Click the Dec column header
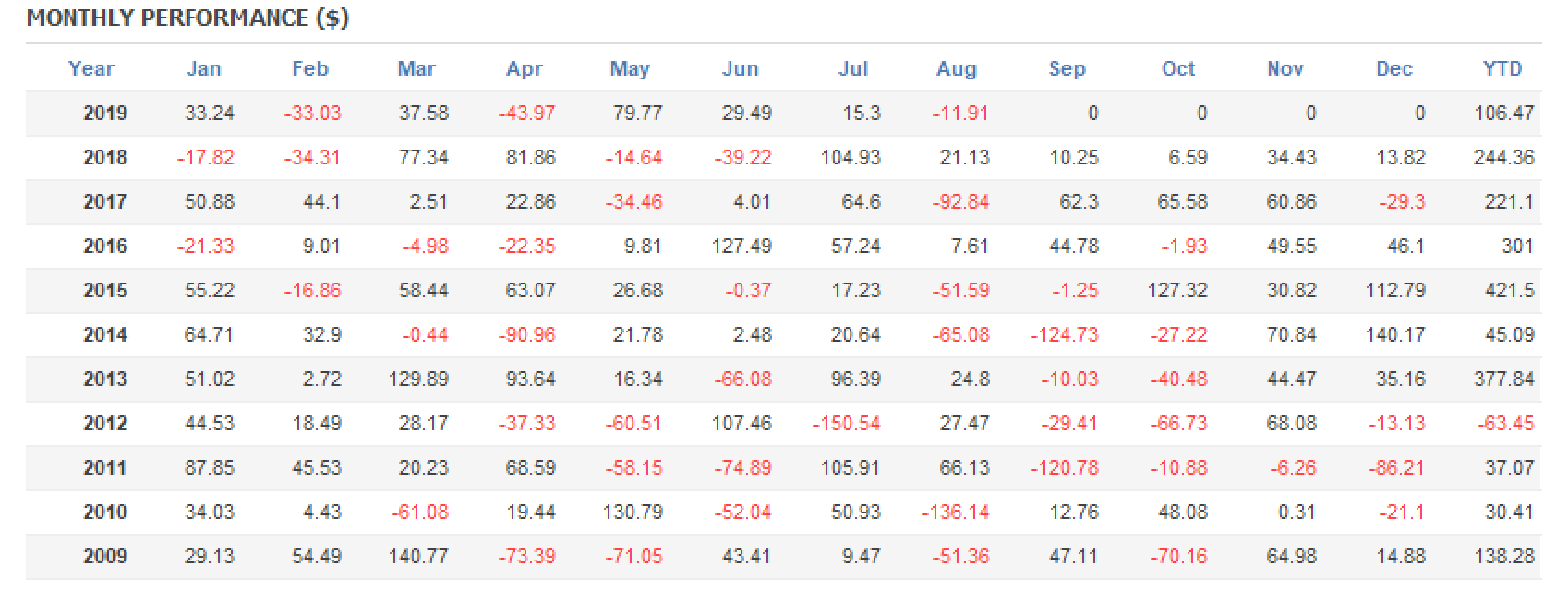The height and width of the screenshot is (590, 1568). (x=1393, y=69)
